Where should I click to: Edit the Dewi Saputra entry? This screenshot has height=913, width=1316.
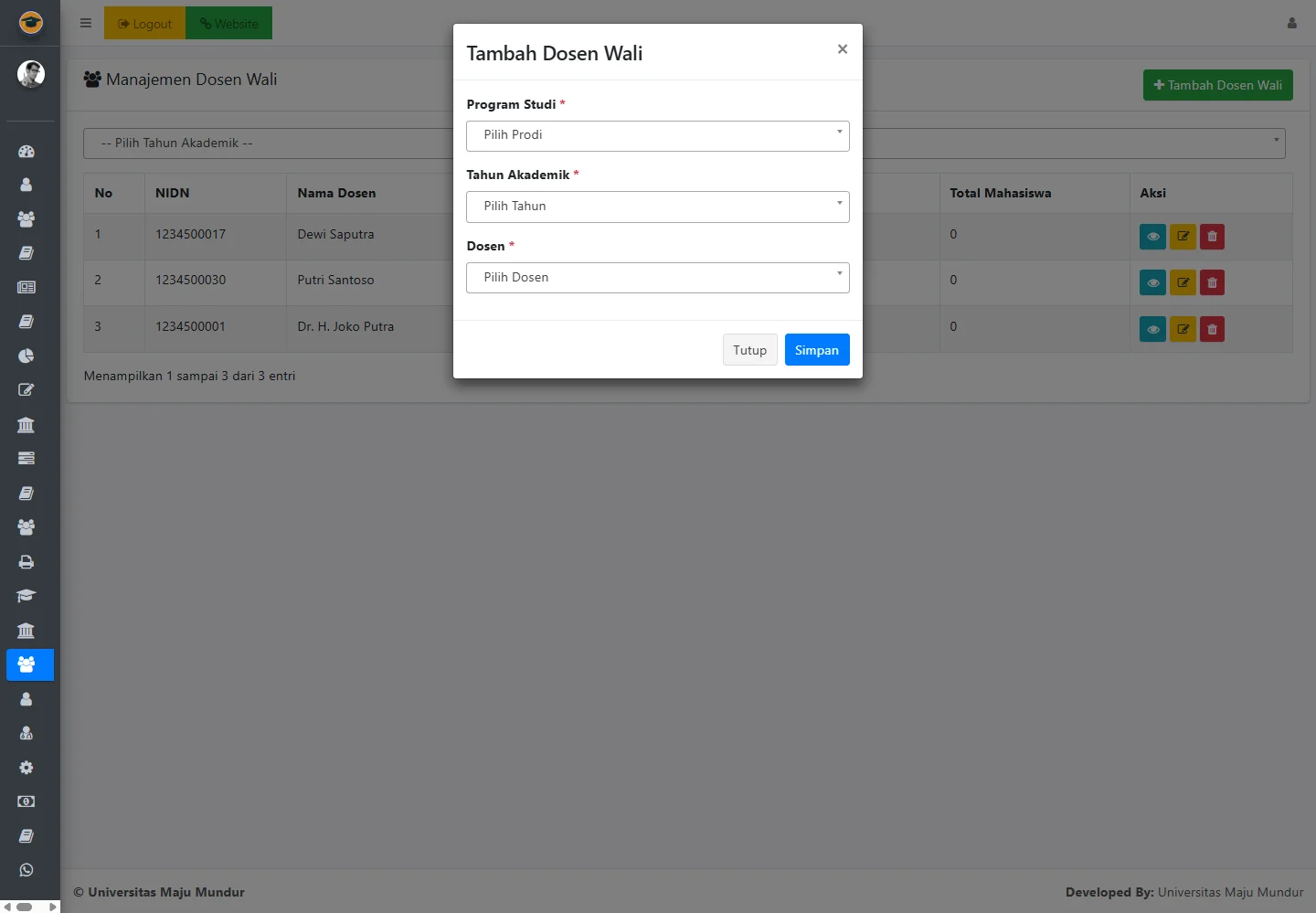coord(1183,237)
